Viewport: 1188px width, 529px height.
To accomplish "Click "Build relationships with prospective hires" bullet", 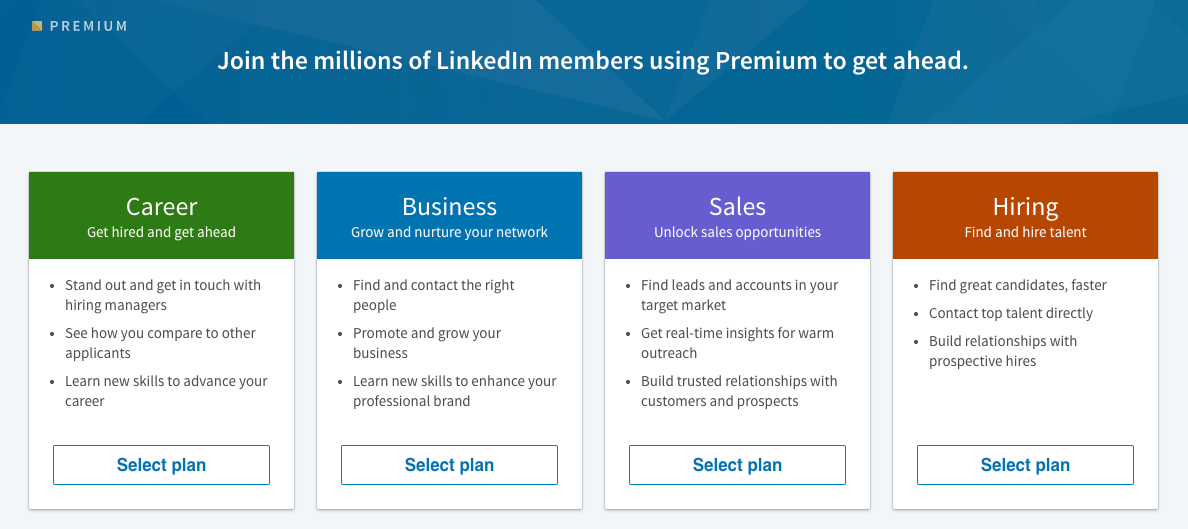I will tap(1003, 351).
